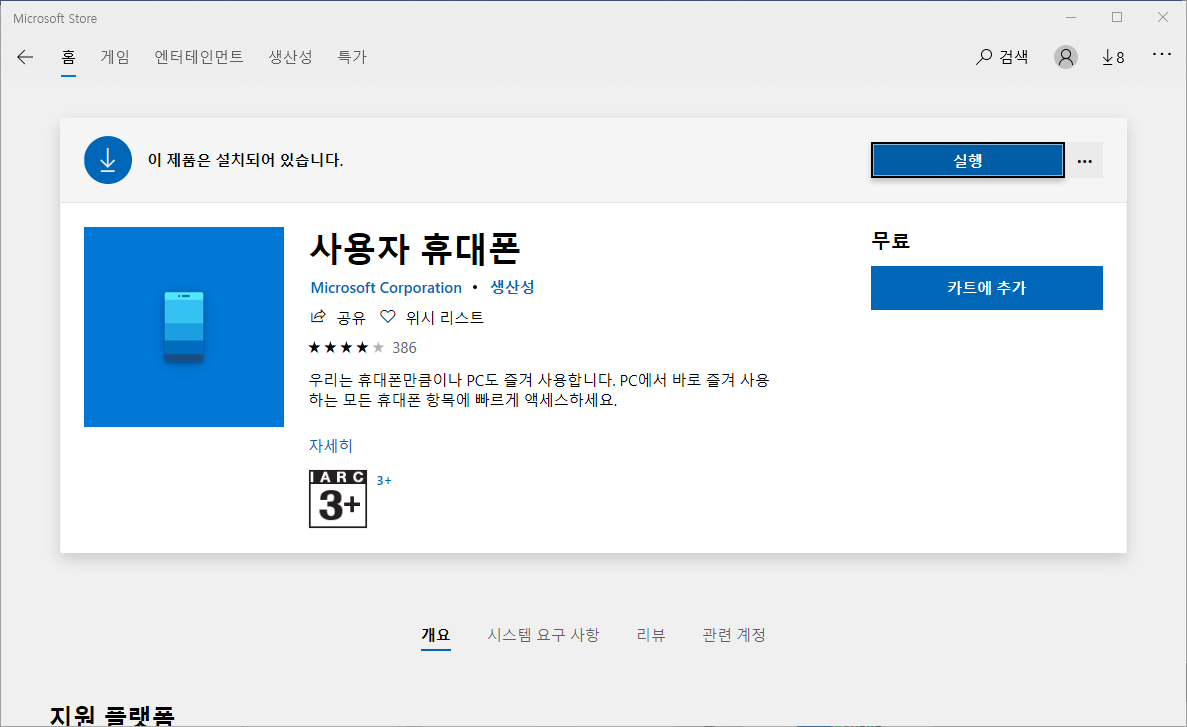Click the 검색 search button
Viewport: 1187px width, 727px height.
(1002, 57)
